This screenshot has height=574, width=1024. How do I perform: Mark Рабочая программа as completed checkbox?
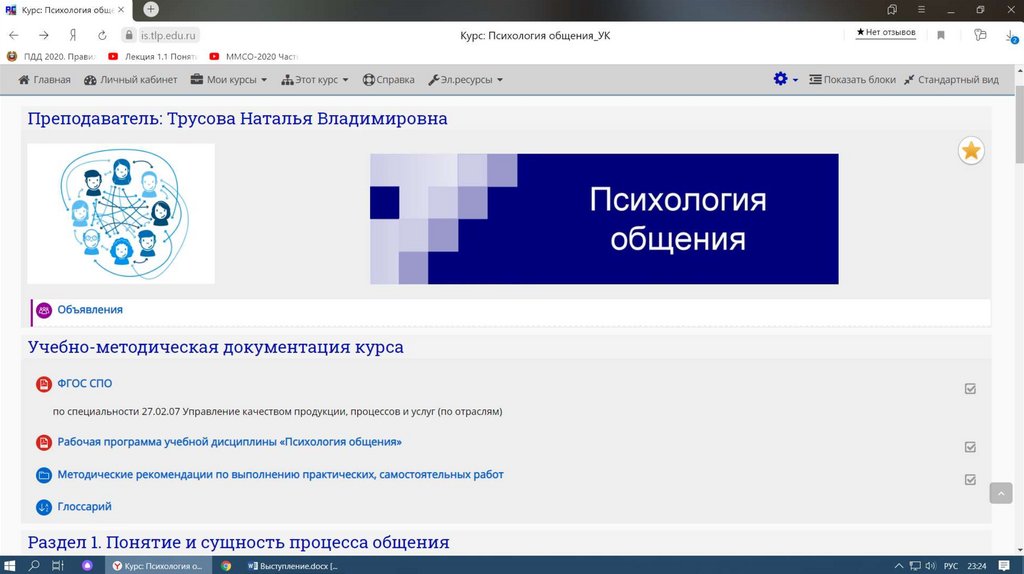click(970, 447)
